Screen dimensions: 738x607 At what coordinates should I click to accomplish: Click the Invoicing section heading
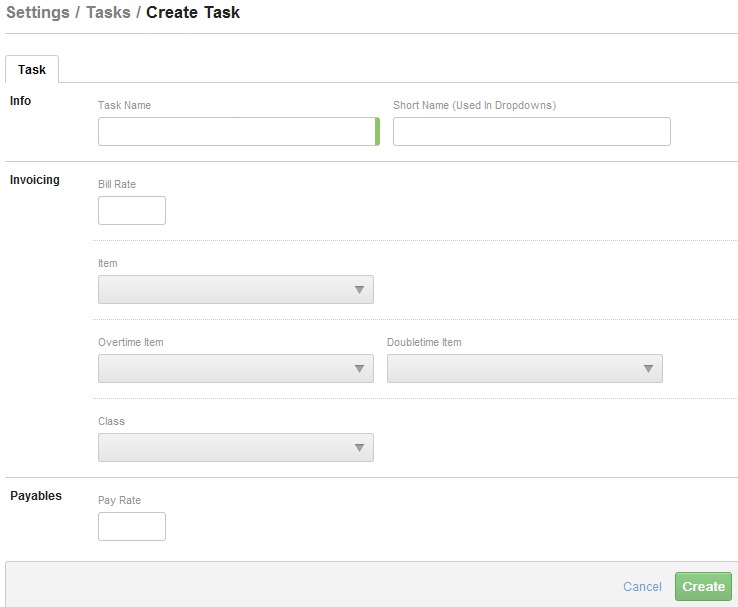coord(35,180)
